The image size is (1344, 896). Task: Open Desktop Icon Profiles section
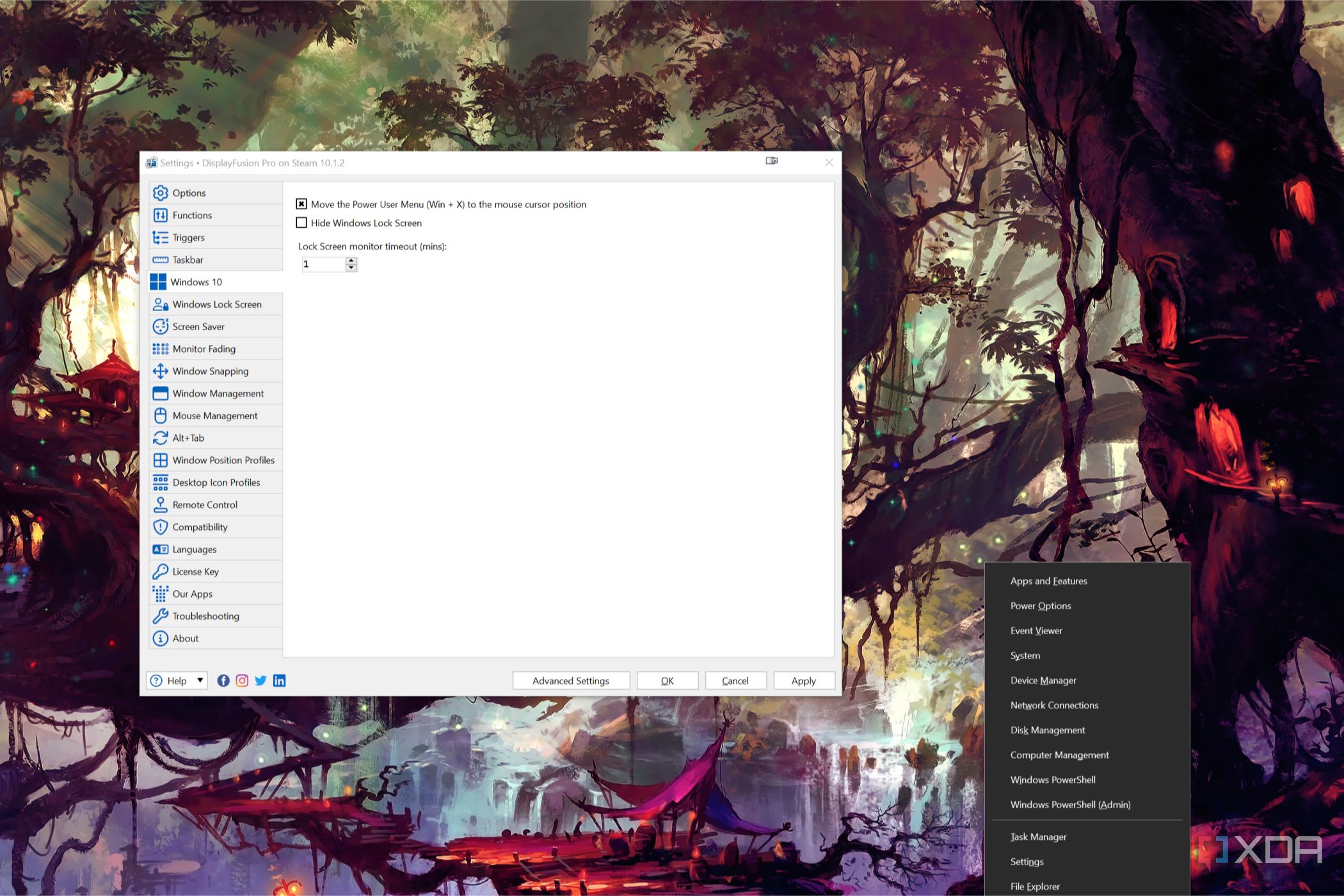216,483
